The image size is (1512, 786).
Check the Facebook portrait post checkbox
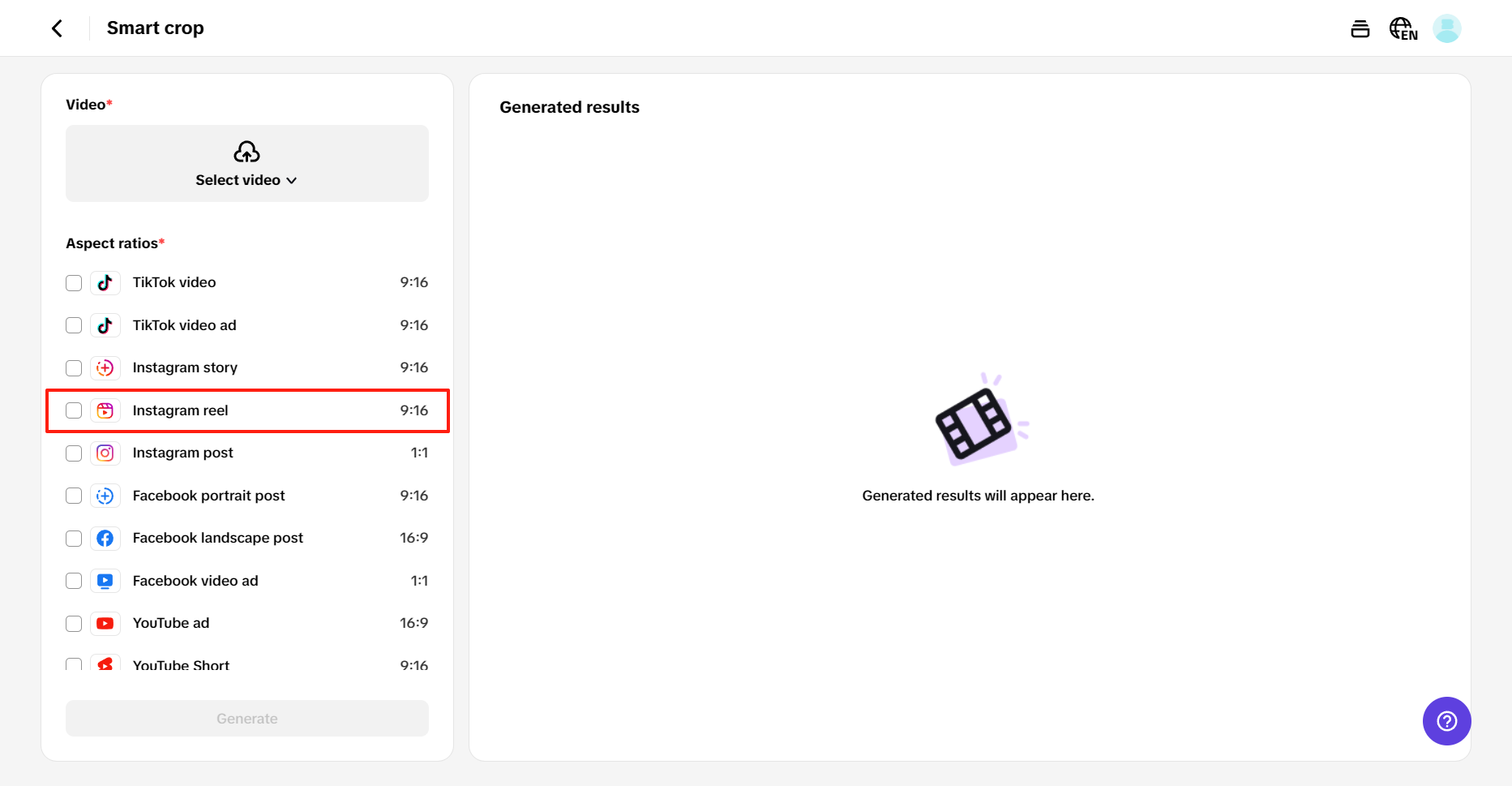pyautogui.click(x=74, y=496)
